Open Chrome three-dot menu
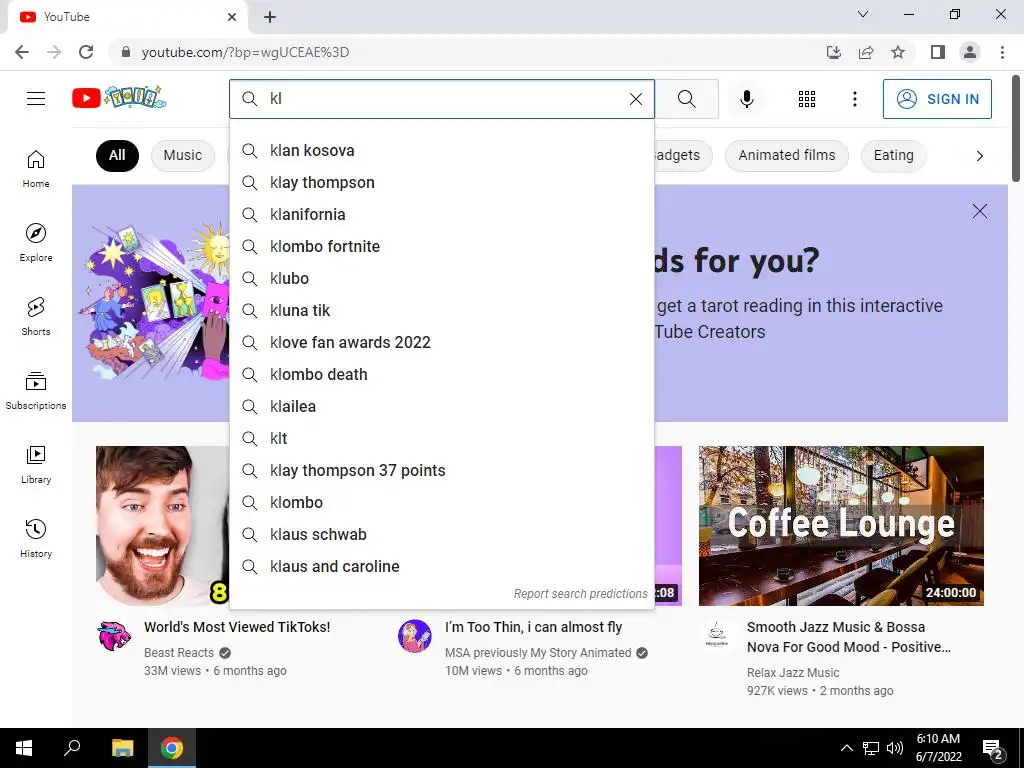This screenshot has height=768, width=1024. click(1002, 52)
